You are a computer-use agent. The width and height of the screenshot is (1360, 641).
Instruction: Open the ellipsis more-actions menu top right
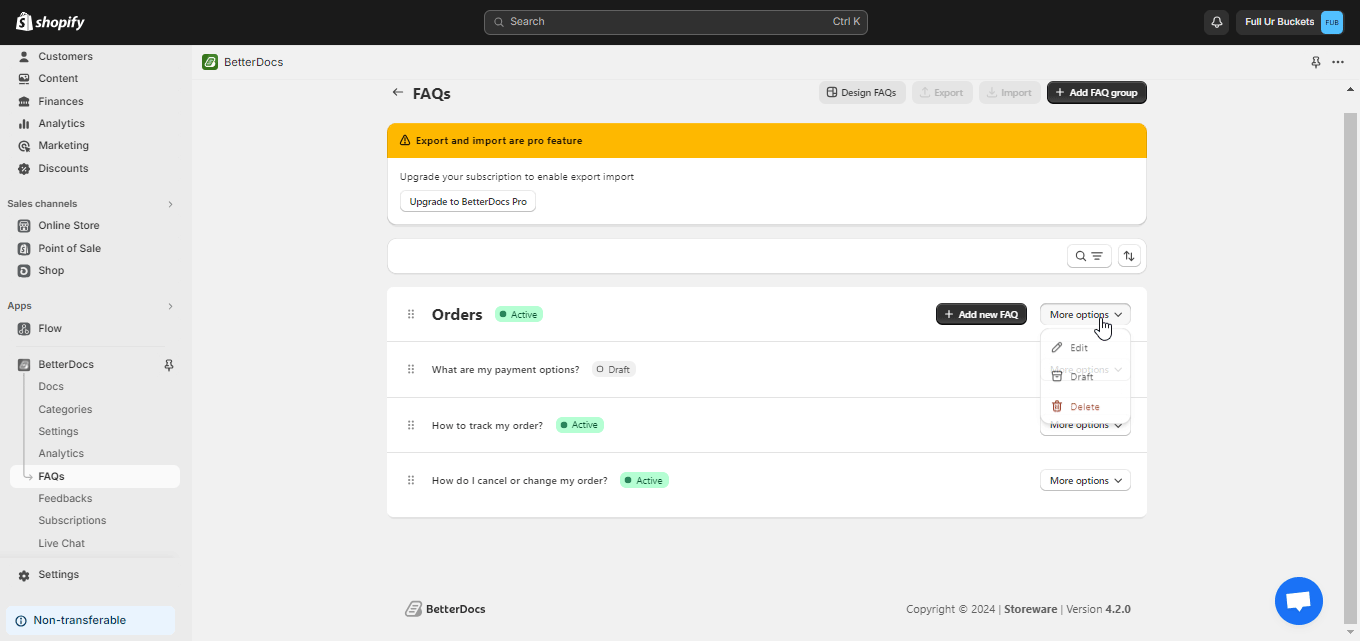1338,62
